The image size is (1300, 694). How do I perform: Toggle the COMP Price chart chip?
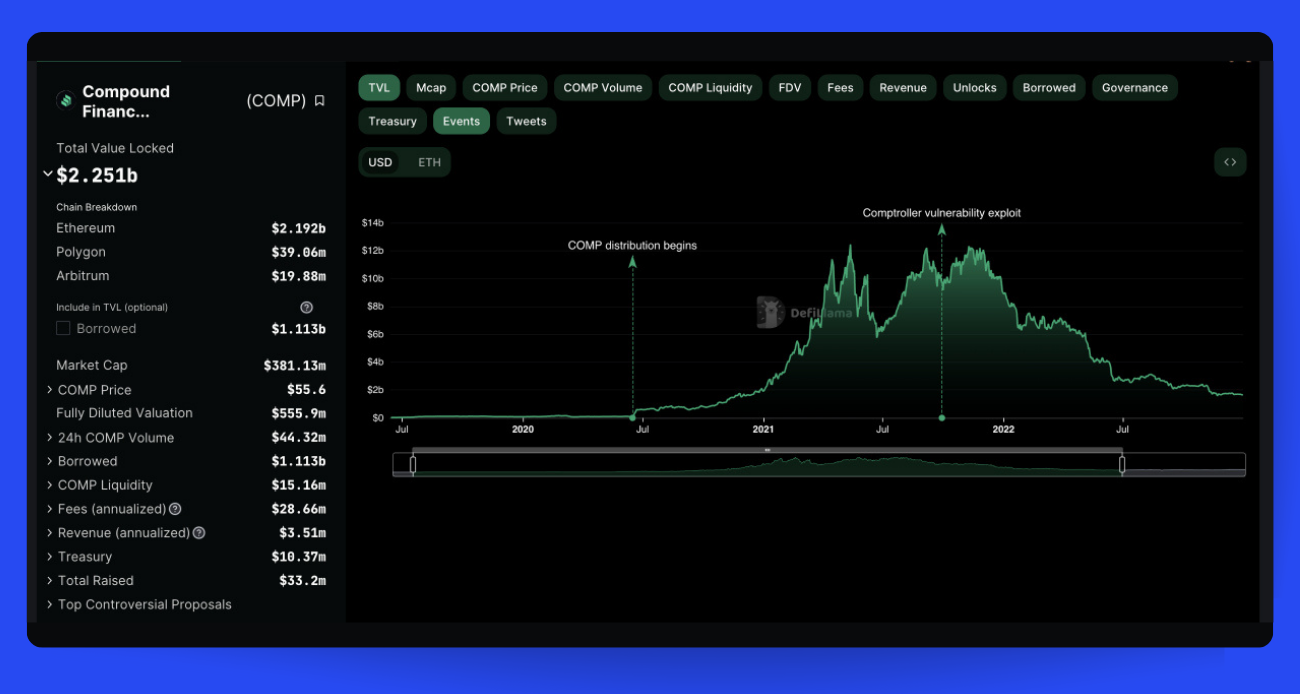pyautogui.click(x=505, y=88)
